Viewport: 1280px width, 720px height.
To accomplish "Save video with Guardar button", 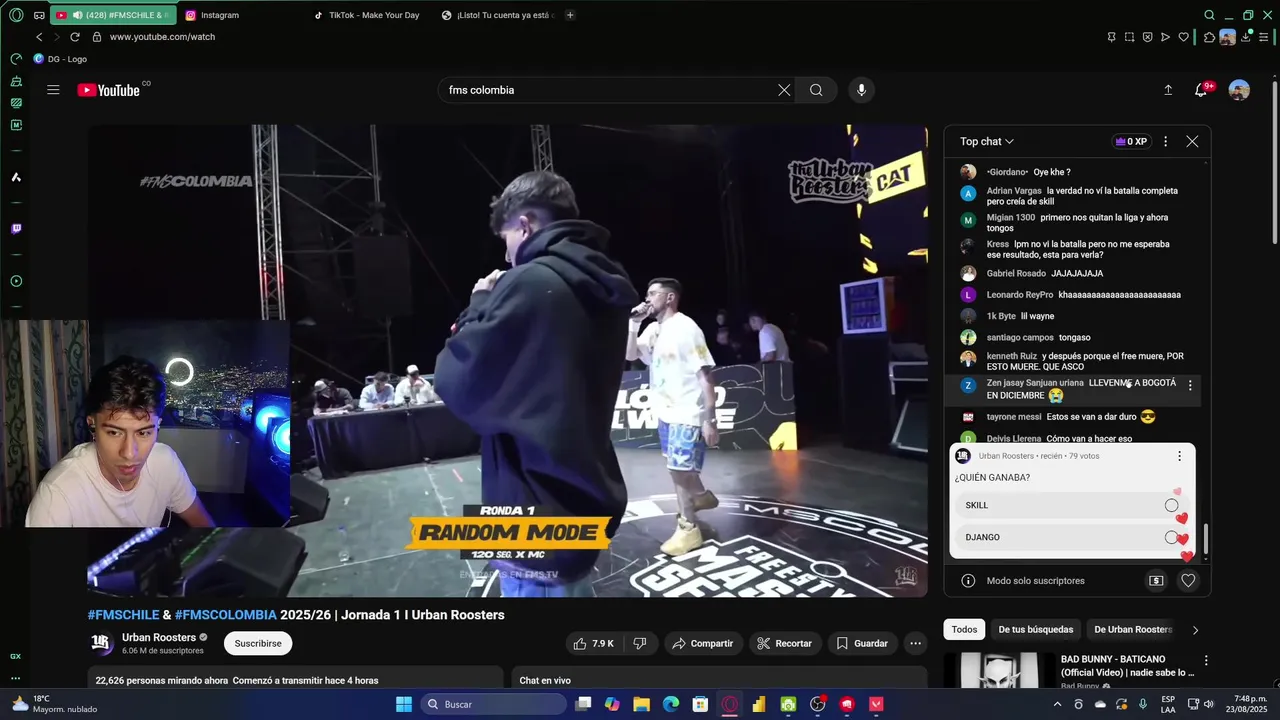I will 862,643.
